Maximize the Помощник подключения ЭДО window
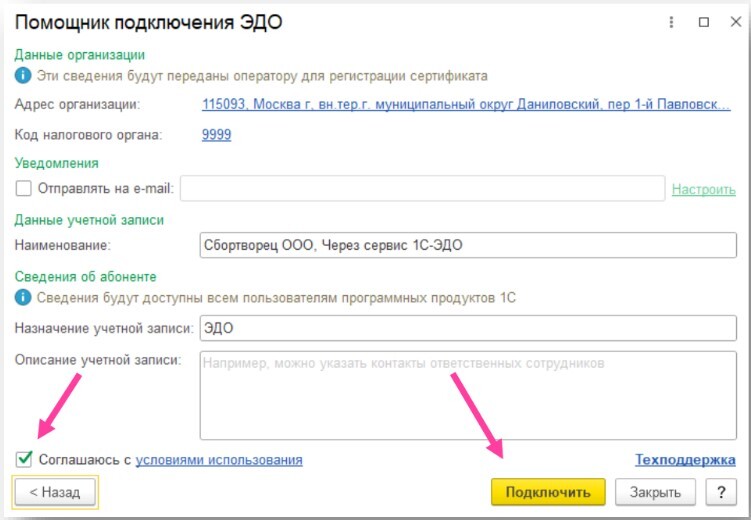Viewport: 751px width, 520px height. (x=703, y=21)
